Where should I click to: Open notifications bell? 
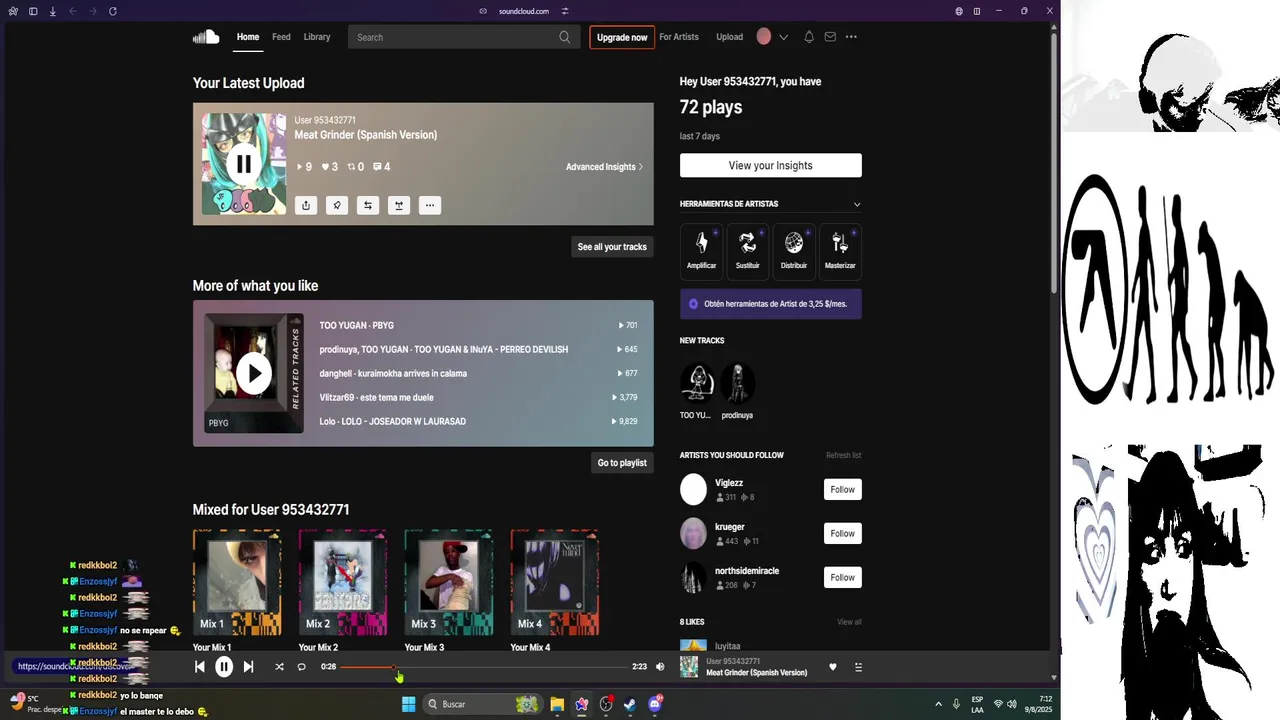809,37
